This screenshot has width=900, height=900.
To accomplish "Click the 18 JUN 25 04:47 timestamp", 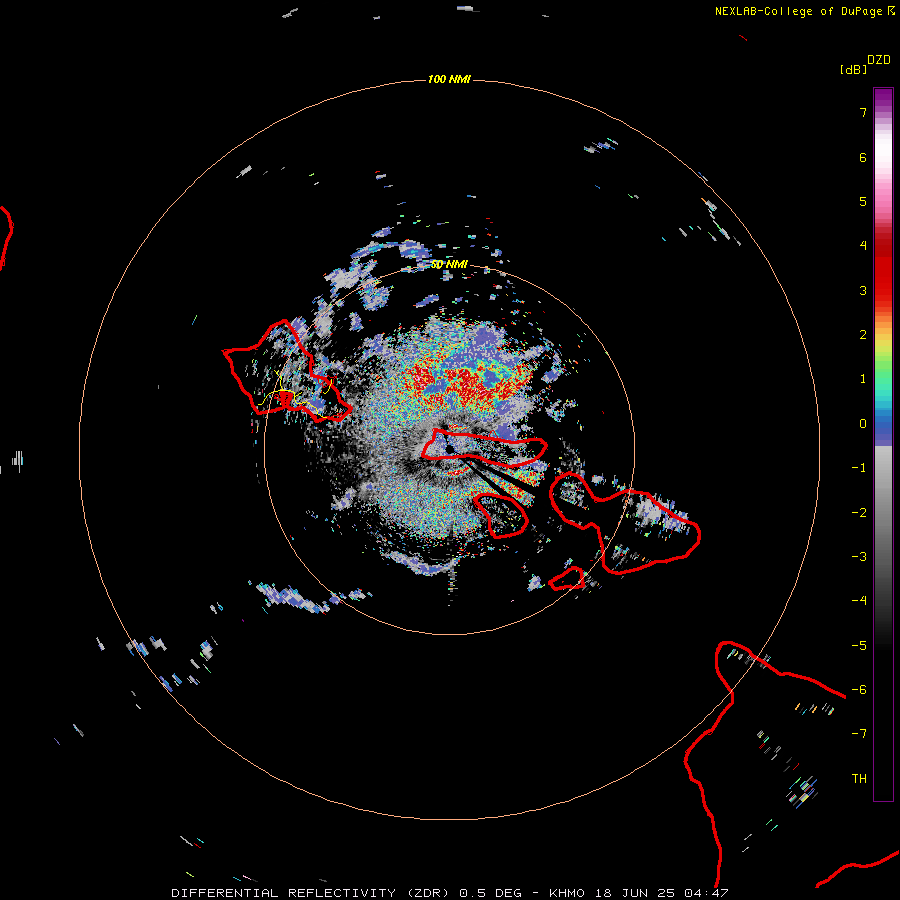I will tap(661, 893).
